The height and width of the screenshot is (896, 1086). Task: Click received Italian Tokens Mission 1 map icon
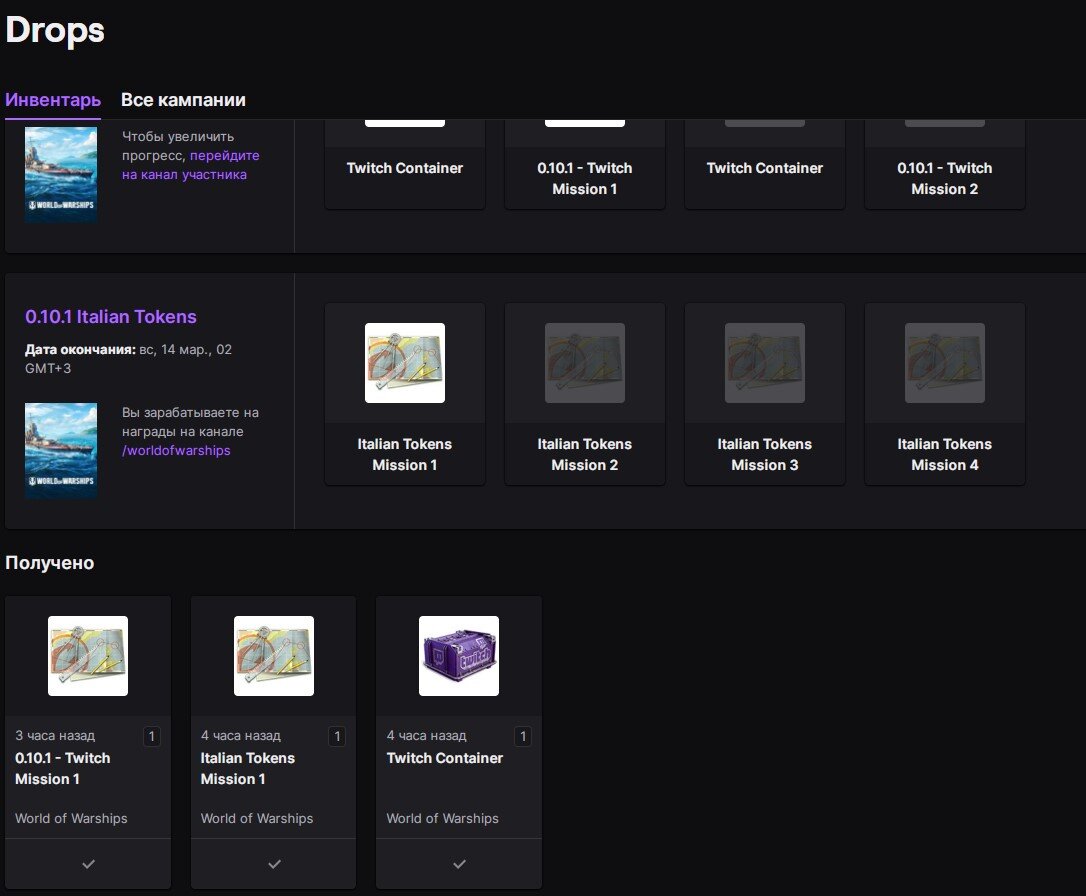pyautogui.click(x=274, y=656)
